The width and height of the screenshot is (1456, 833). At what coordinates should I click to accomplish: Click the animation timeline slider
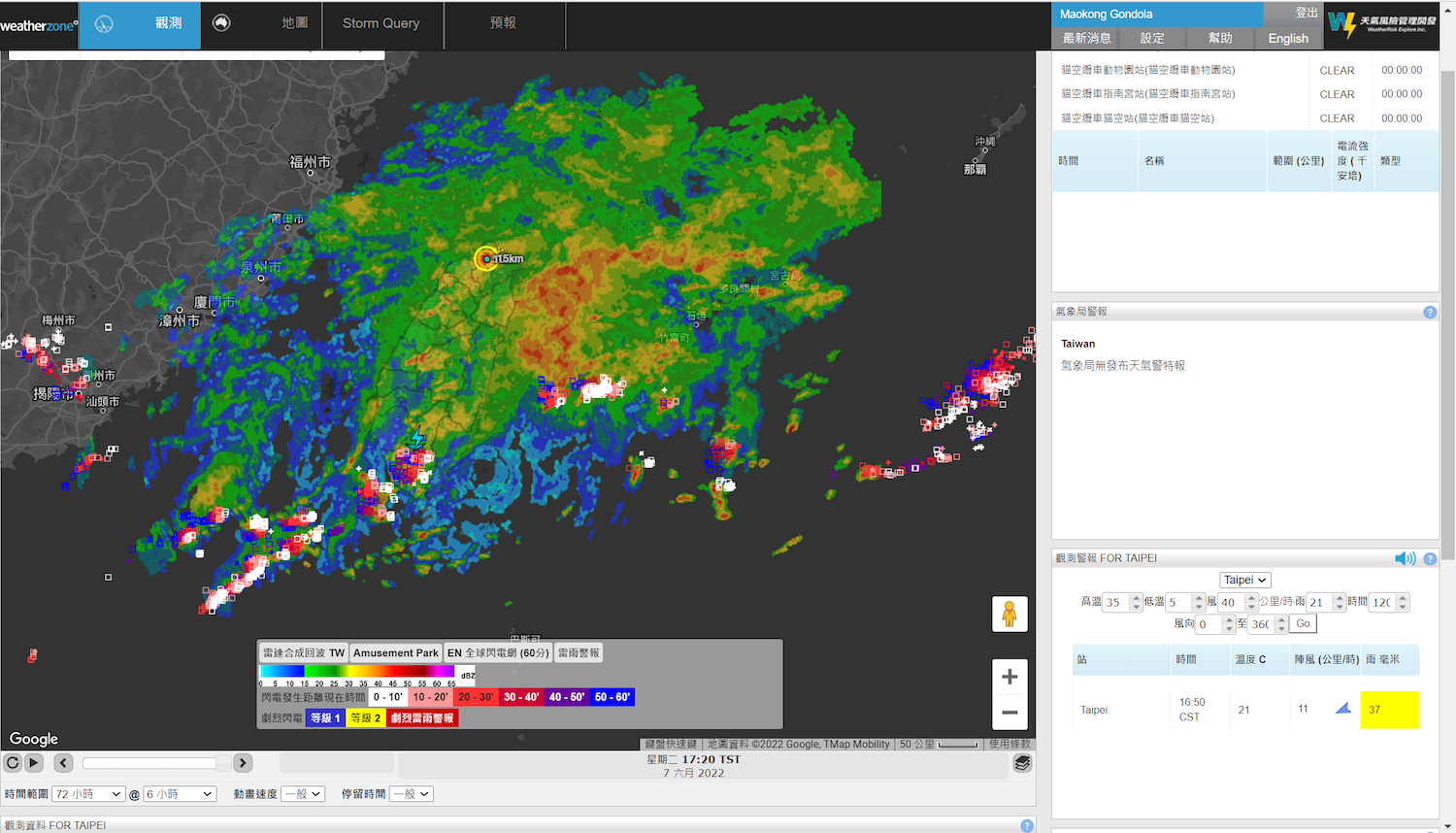click(x=155, y=763)
